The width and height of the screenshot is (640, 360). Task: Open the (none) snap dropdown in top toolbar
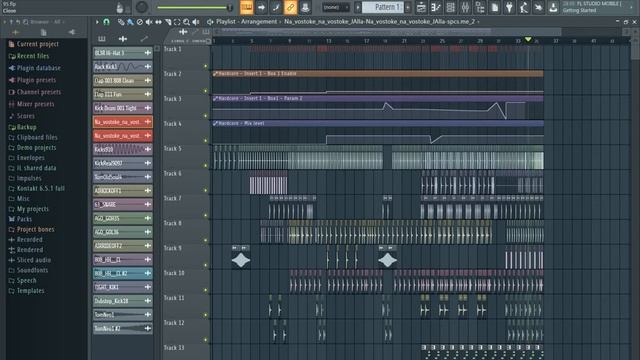click(x=336, y=7)
